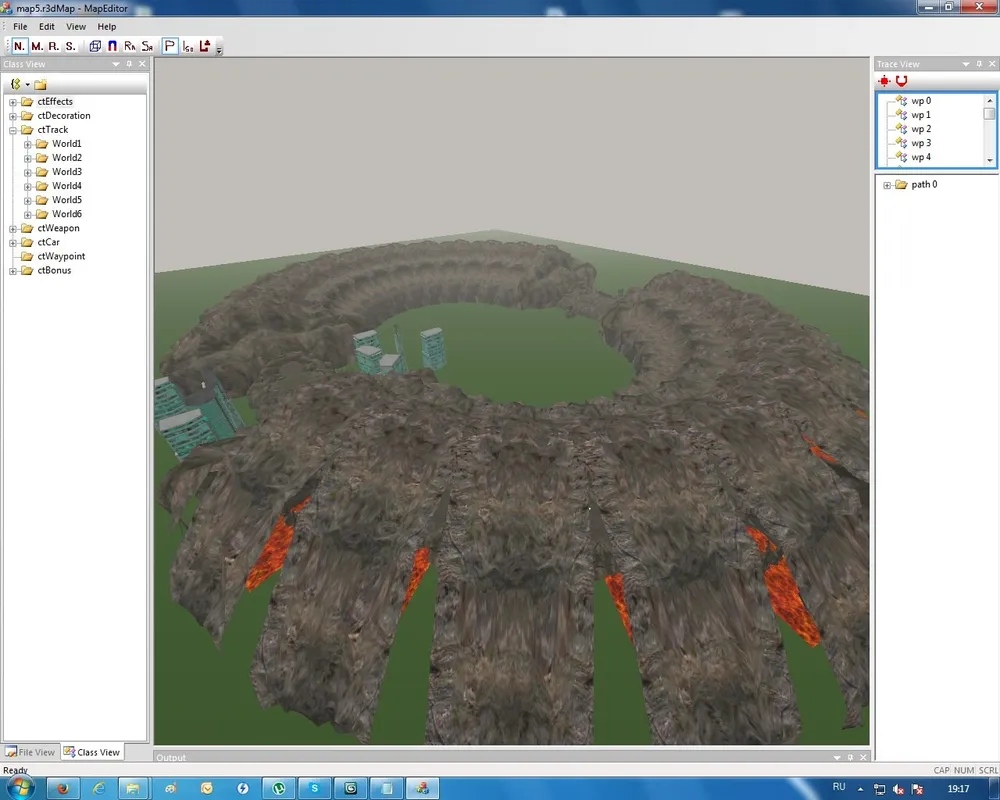Select the N. mode toolbar button
This screenshot has width=1000, height=800.
click(21, 46)
